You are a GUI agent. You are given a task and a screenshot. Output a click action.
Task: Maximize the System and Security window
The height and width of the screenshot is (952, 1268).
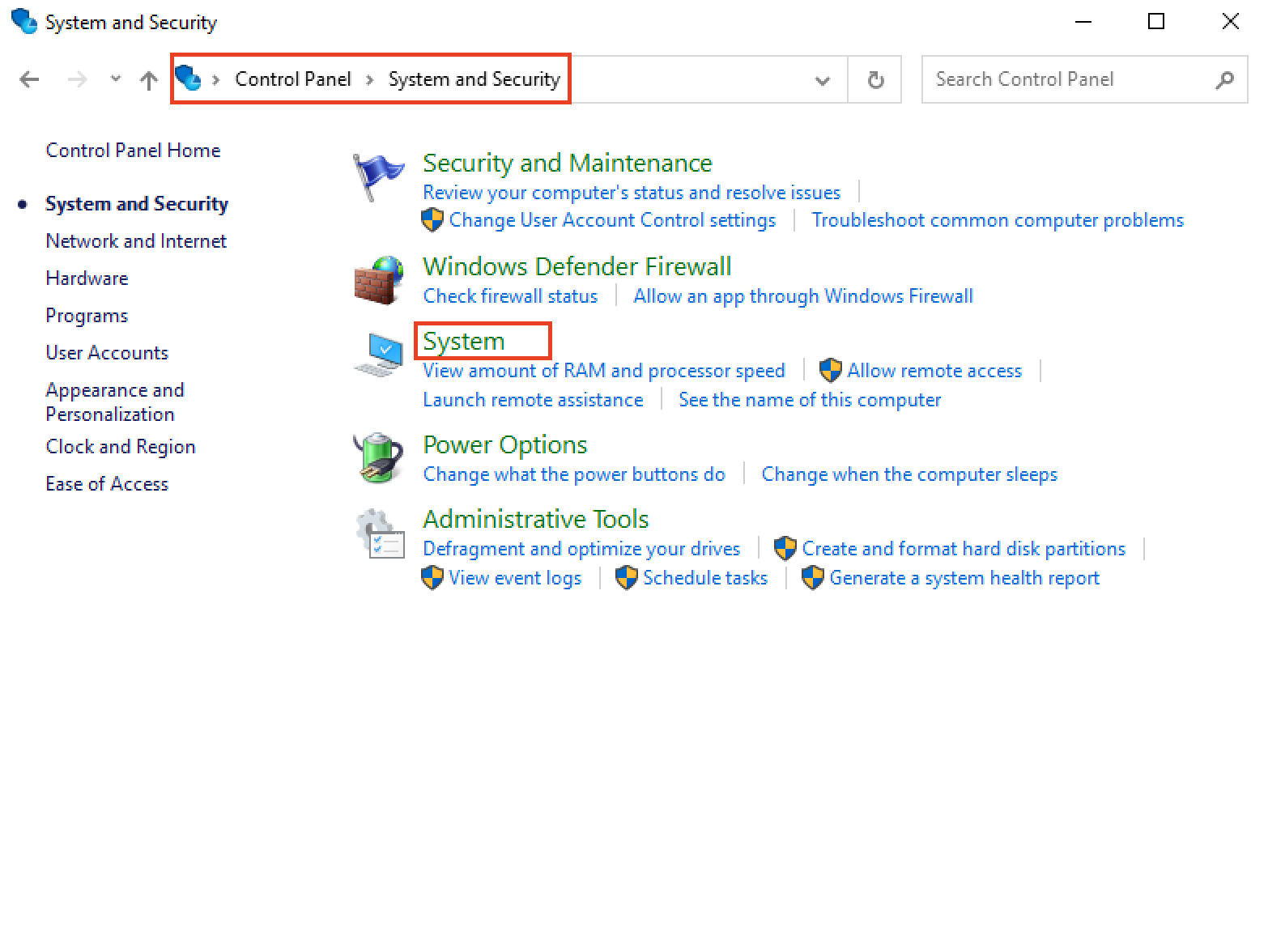(x=1156, y=22)
